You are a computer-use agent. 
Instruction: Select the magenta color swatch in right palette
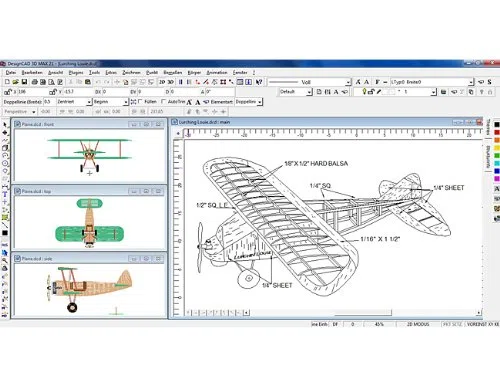[x=497, y=179]
